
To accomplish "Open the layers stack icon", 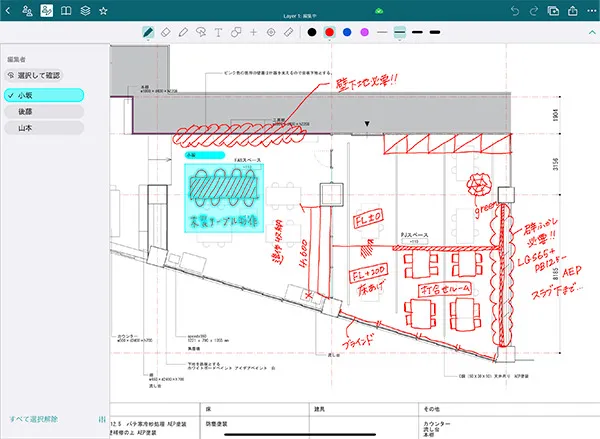I will coord(85,11).
